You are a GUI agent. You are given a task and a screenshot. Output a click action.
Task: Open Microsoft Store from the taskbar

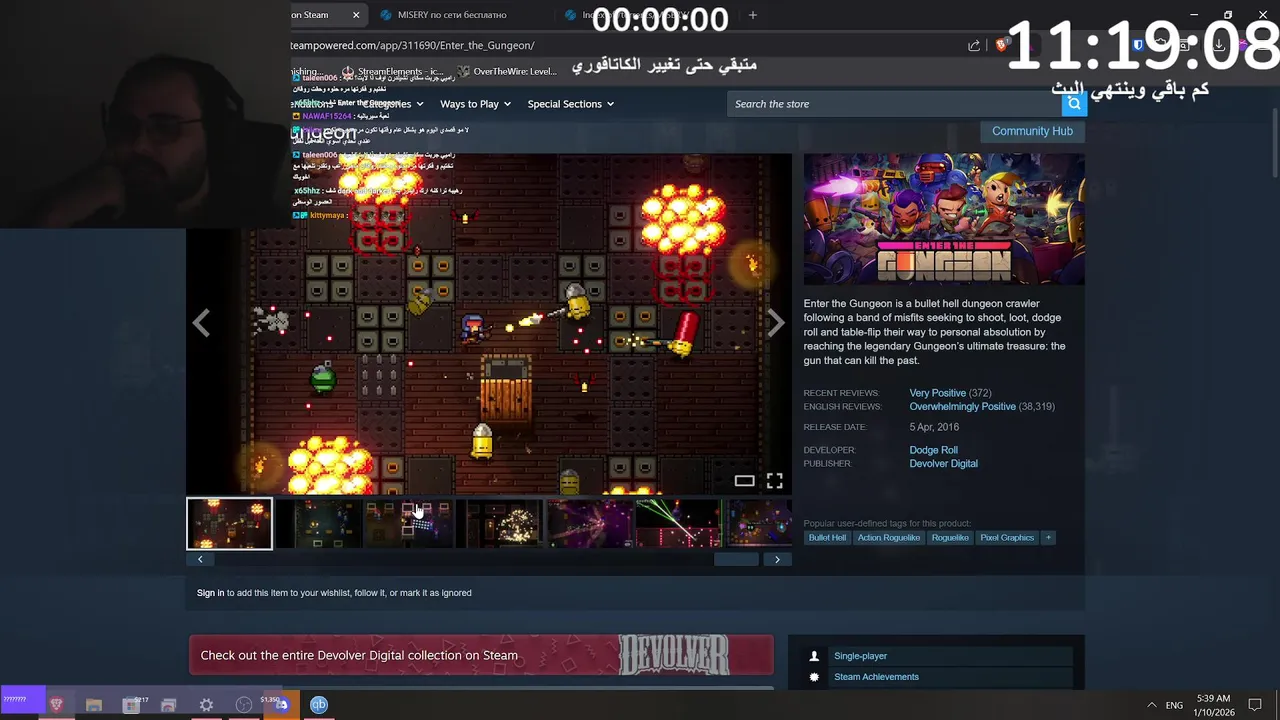[131, 705]
